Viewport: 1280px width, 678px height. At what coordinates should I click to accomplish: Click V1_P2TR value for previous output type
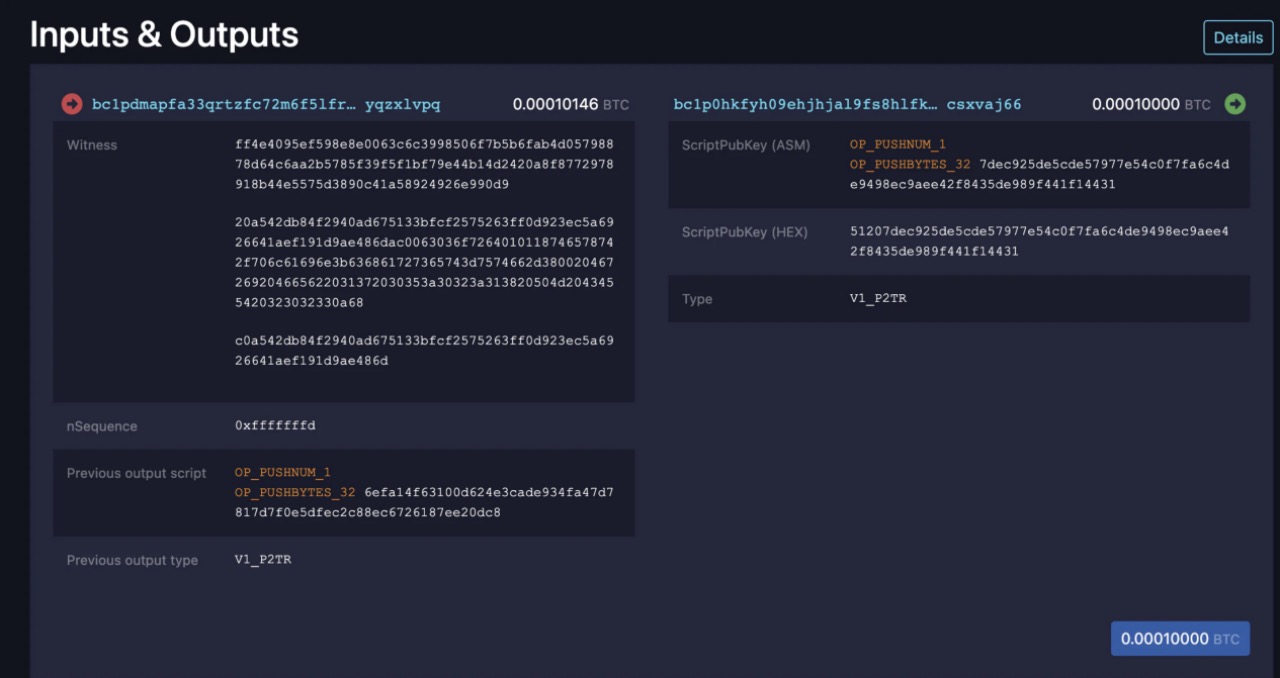(x=263, y=559)
